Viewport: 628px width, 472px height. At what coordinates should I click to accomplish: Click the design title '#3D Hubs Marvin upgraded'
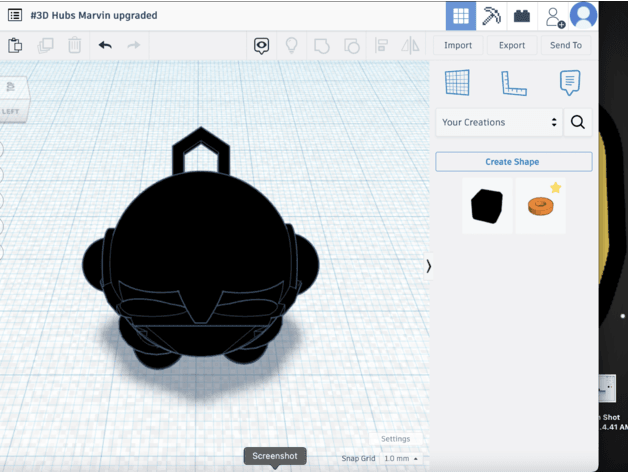94,15
